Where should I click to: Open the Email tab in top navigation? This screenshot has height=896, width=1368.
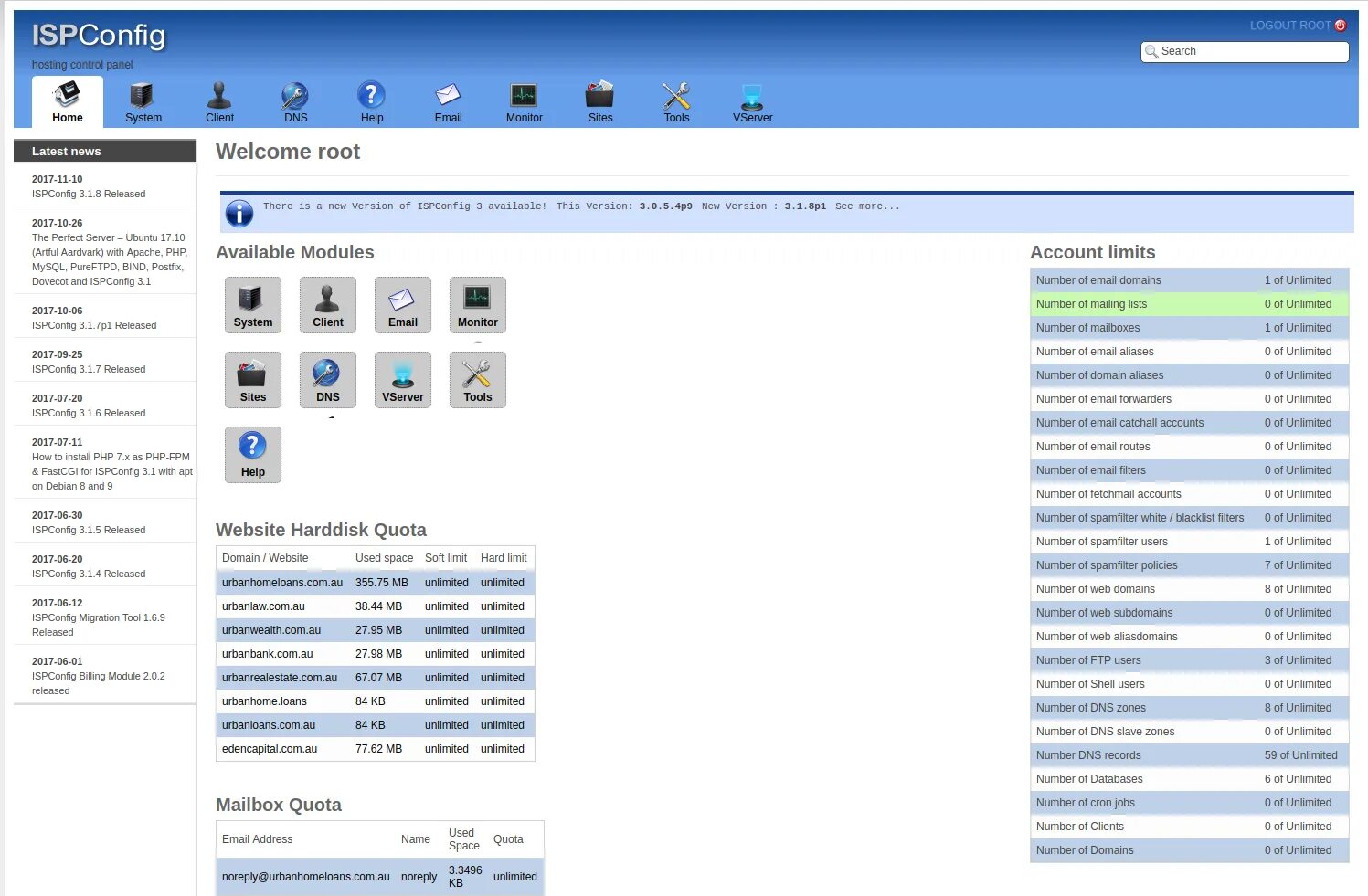coord(448,102)
